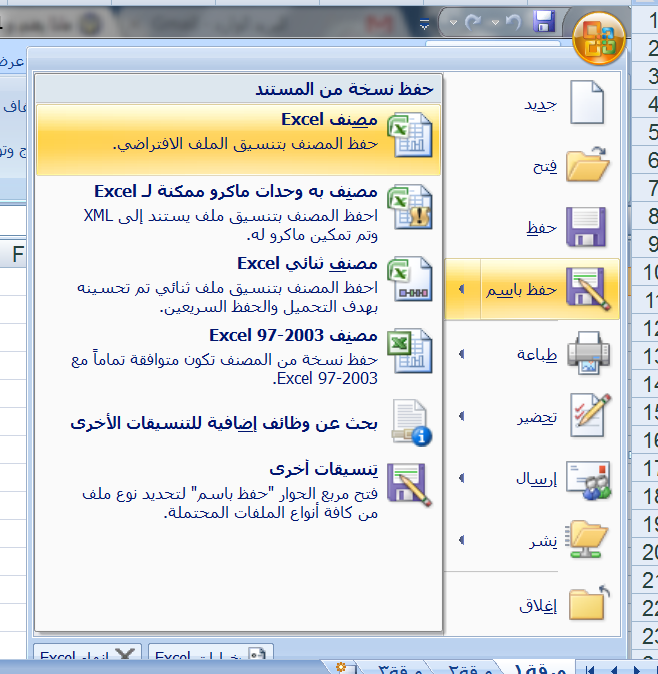This screenshot has width=658, height=674.
Task: Select row header 1
Action: (646, 20)
